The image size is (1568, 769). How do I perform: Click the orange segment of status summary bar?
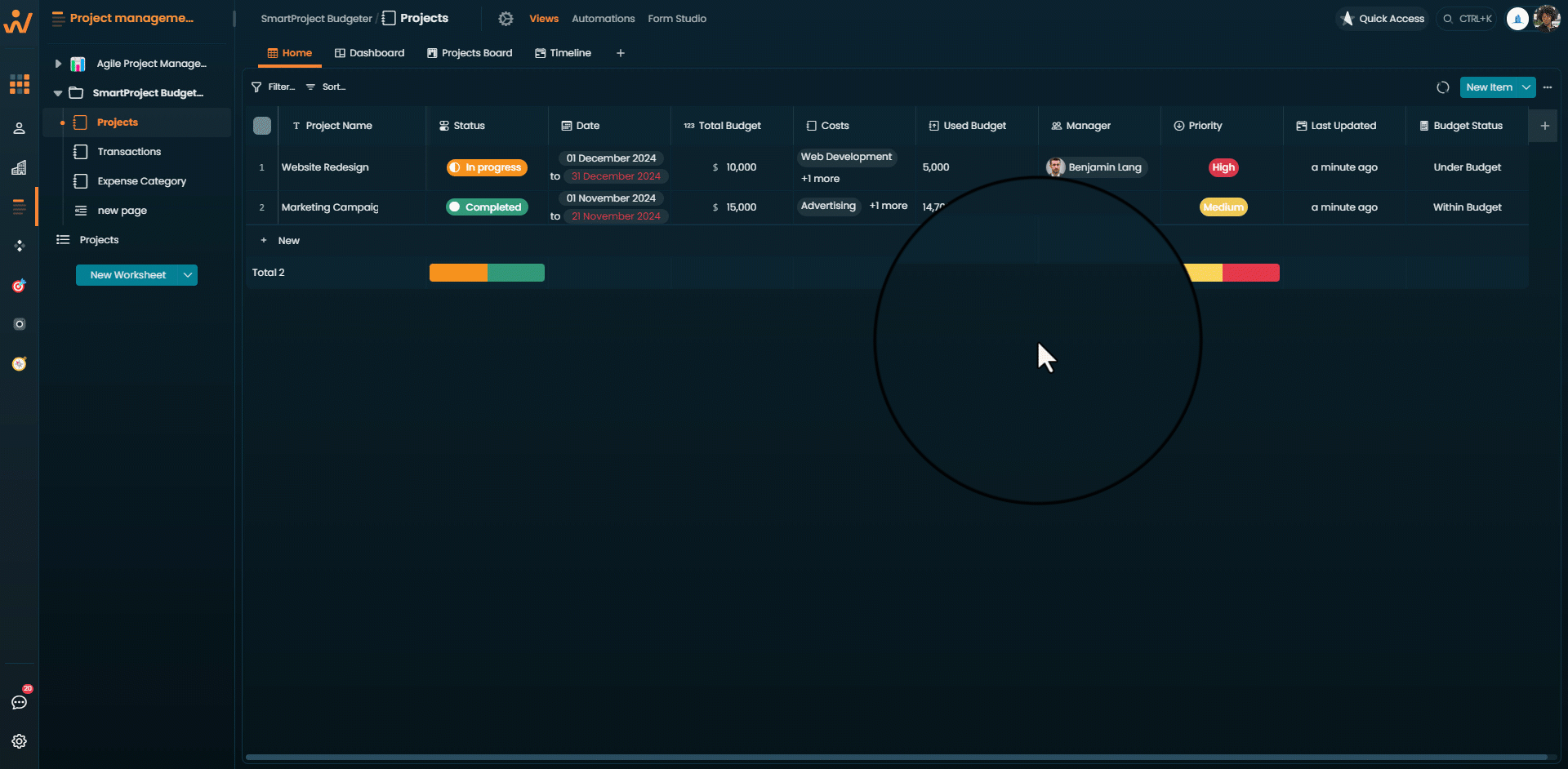(x=458, y=273)
